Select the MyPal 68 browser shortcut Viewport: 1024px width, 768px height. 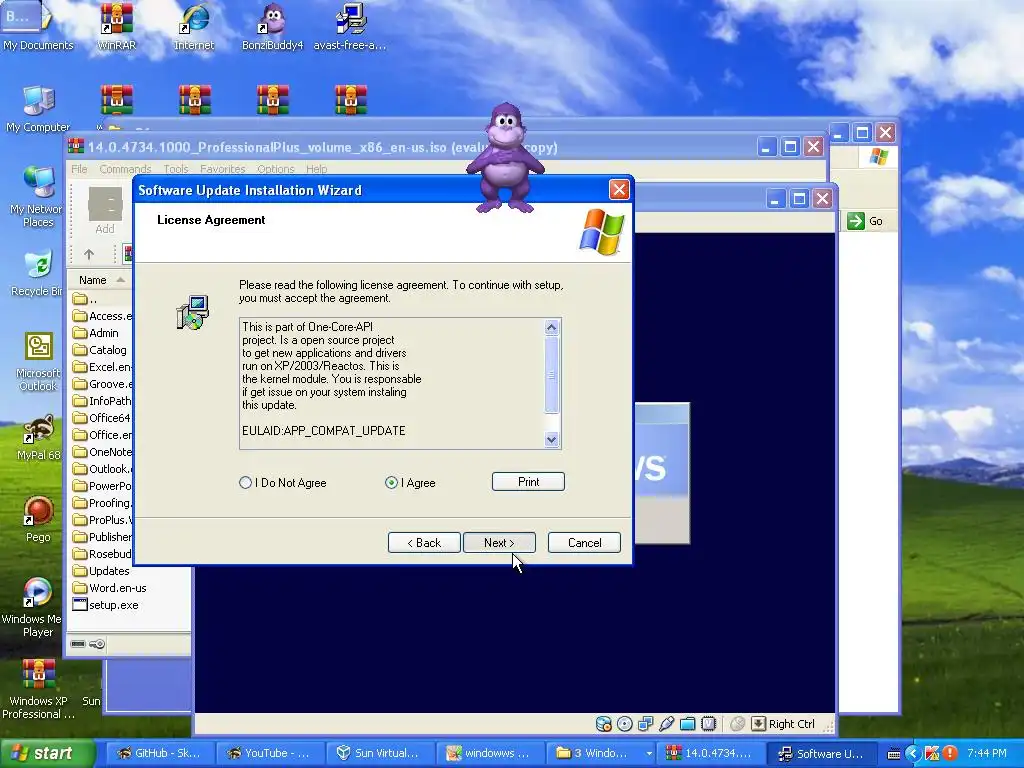[x=38, y=438]
